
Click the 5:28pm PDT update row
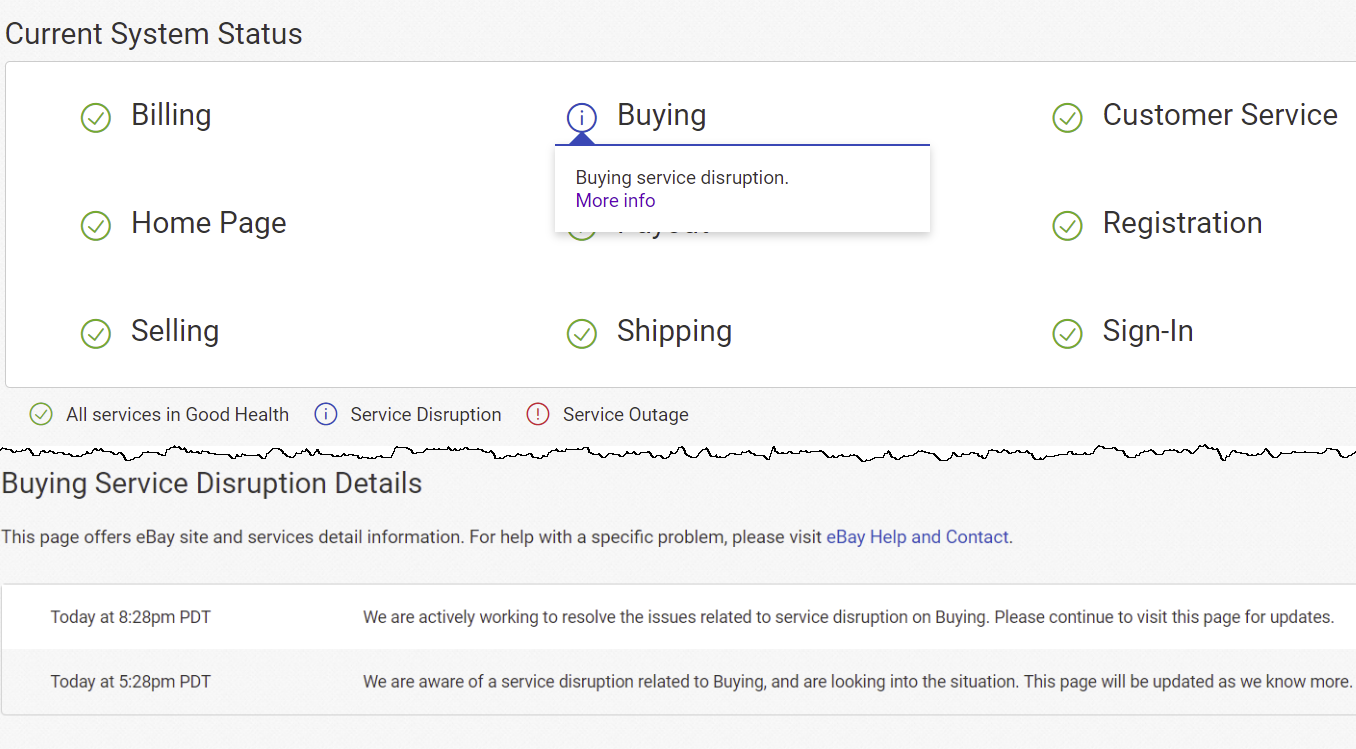pos(678,682)
